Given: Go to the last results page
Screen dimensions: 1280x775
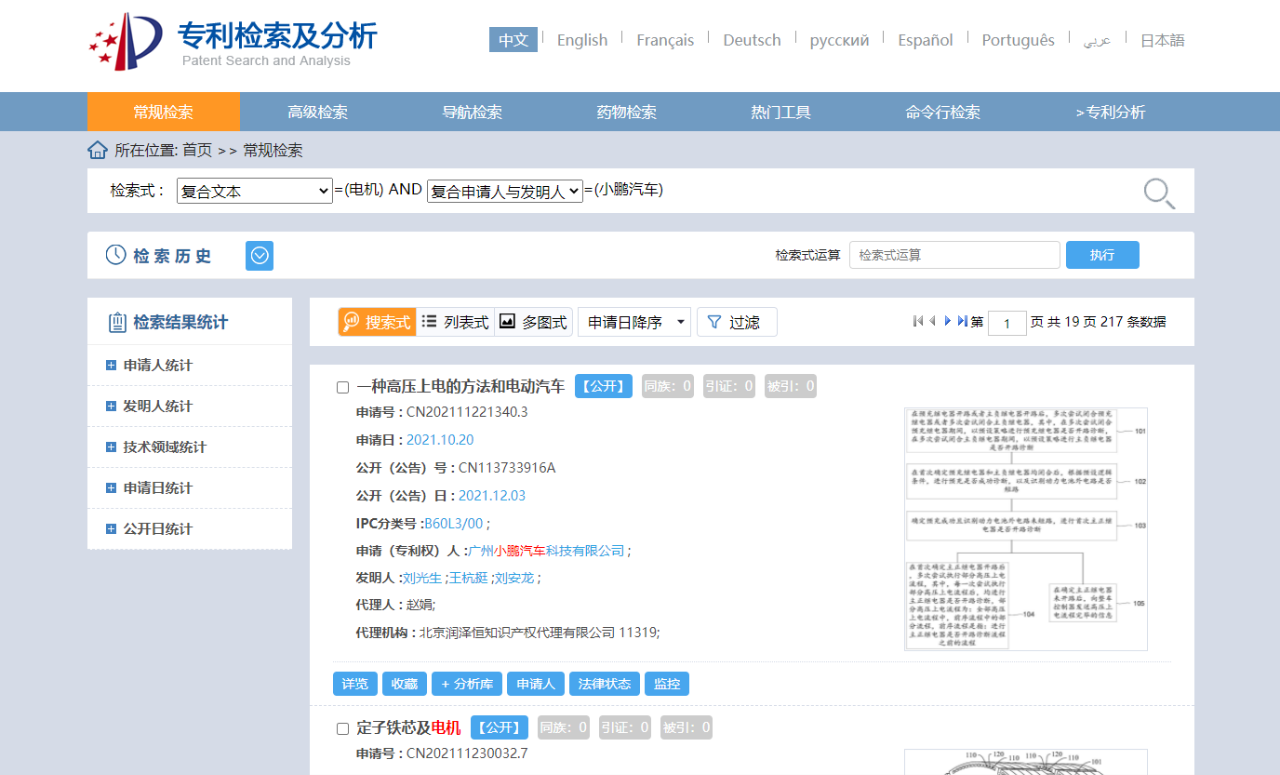Looking at the screenshot, I should [x=962, y=321].
